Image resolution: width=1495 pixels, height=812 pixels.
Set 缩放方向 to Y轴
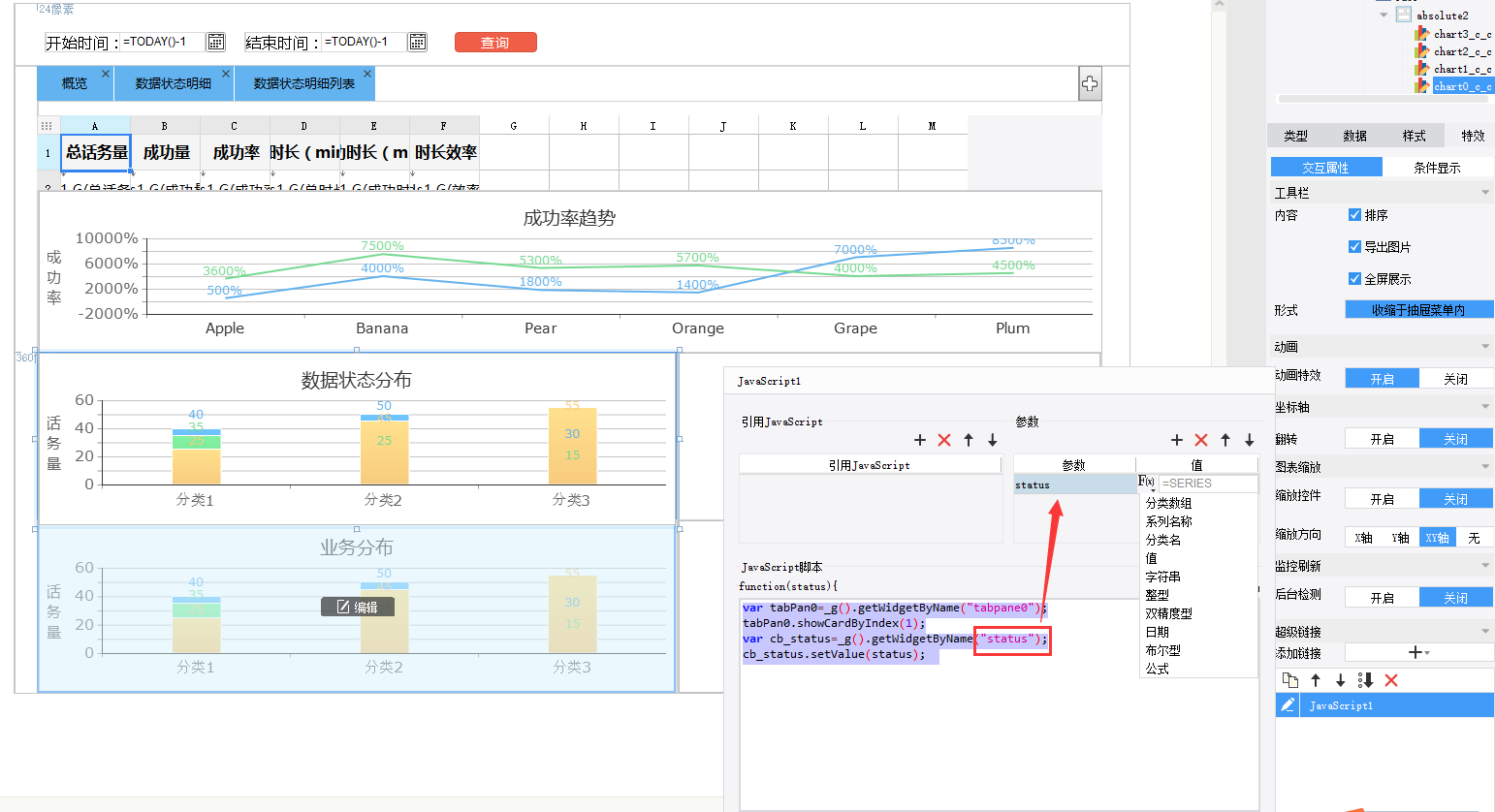point(1400,538)
